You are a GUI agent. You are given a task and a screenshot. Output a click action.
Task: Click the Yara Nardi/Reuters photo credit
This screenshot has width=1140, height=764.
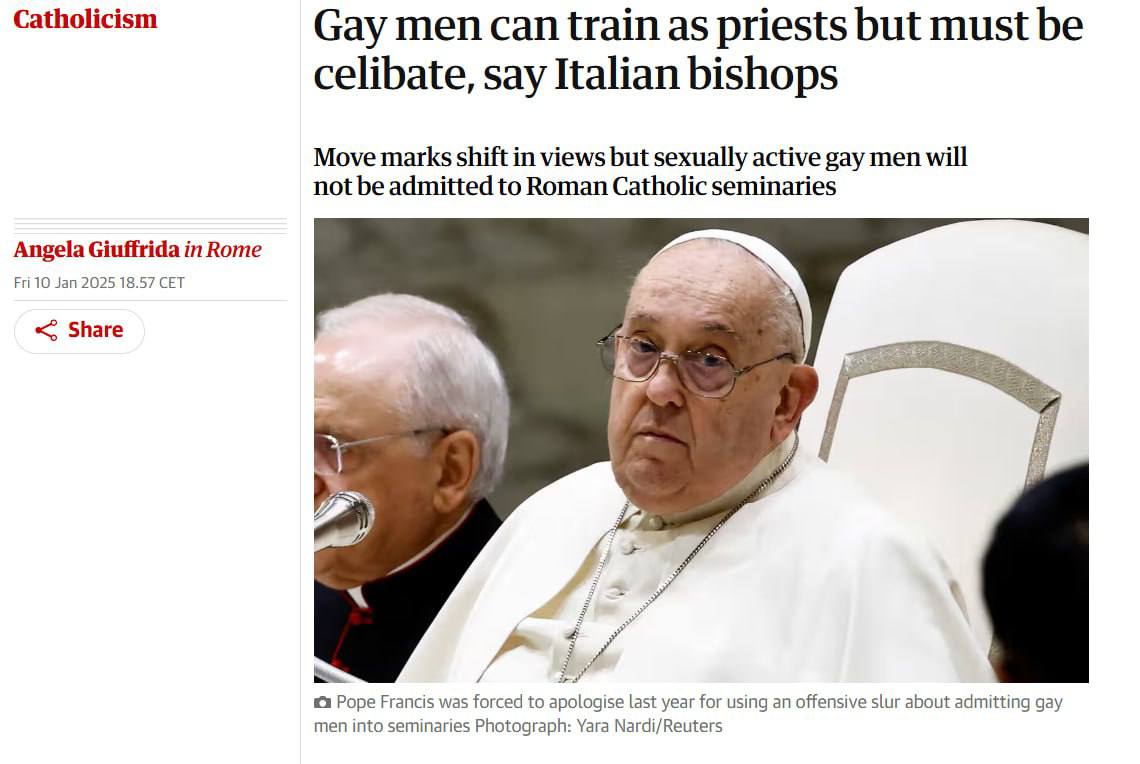[649, 726]
